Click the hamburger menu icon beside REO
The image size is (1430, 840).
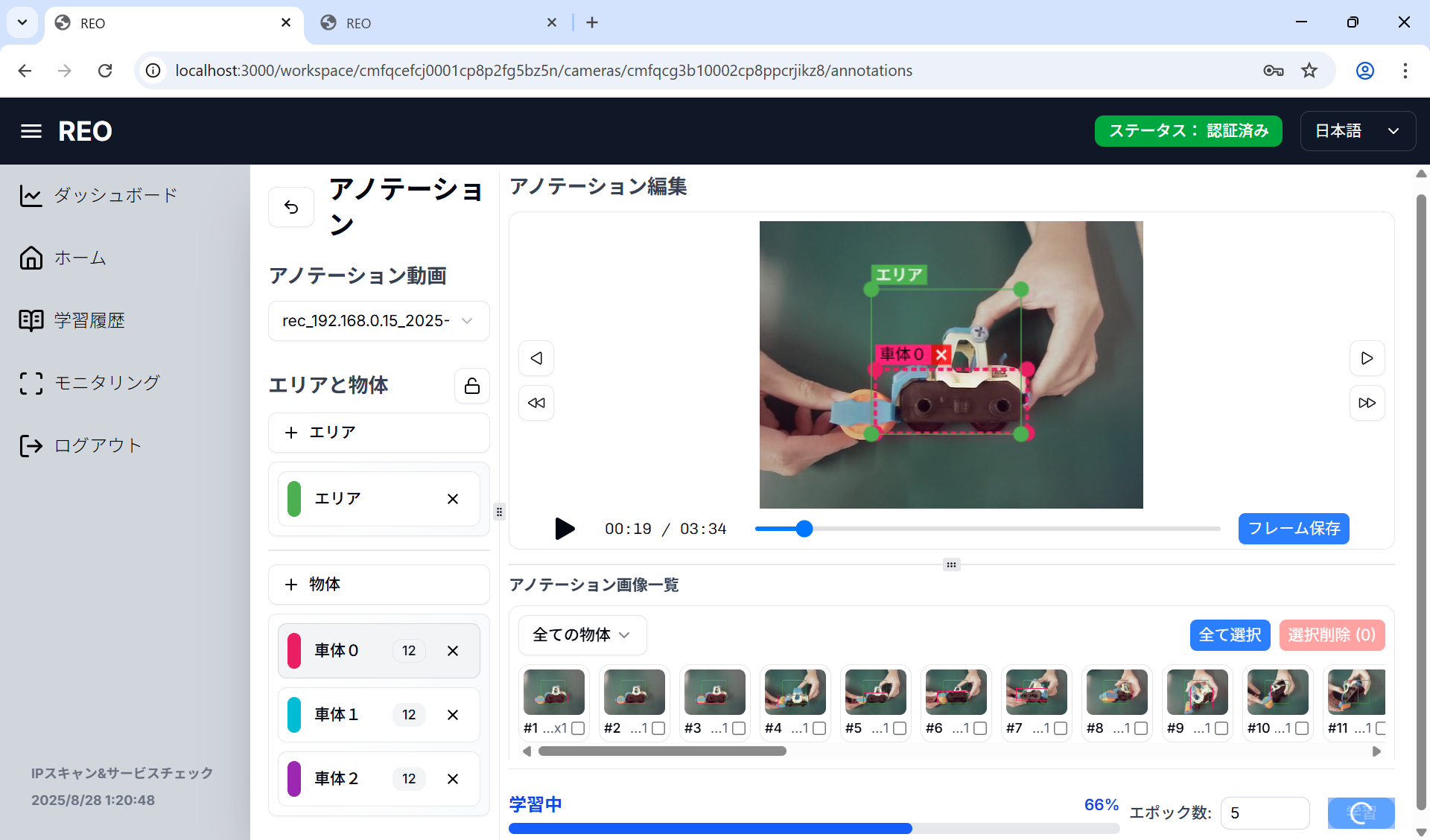pyautogui.click(x=31, y=131)
